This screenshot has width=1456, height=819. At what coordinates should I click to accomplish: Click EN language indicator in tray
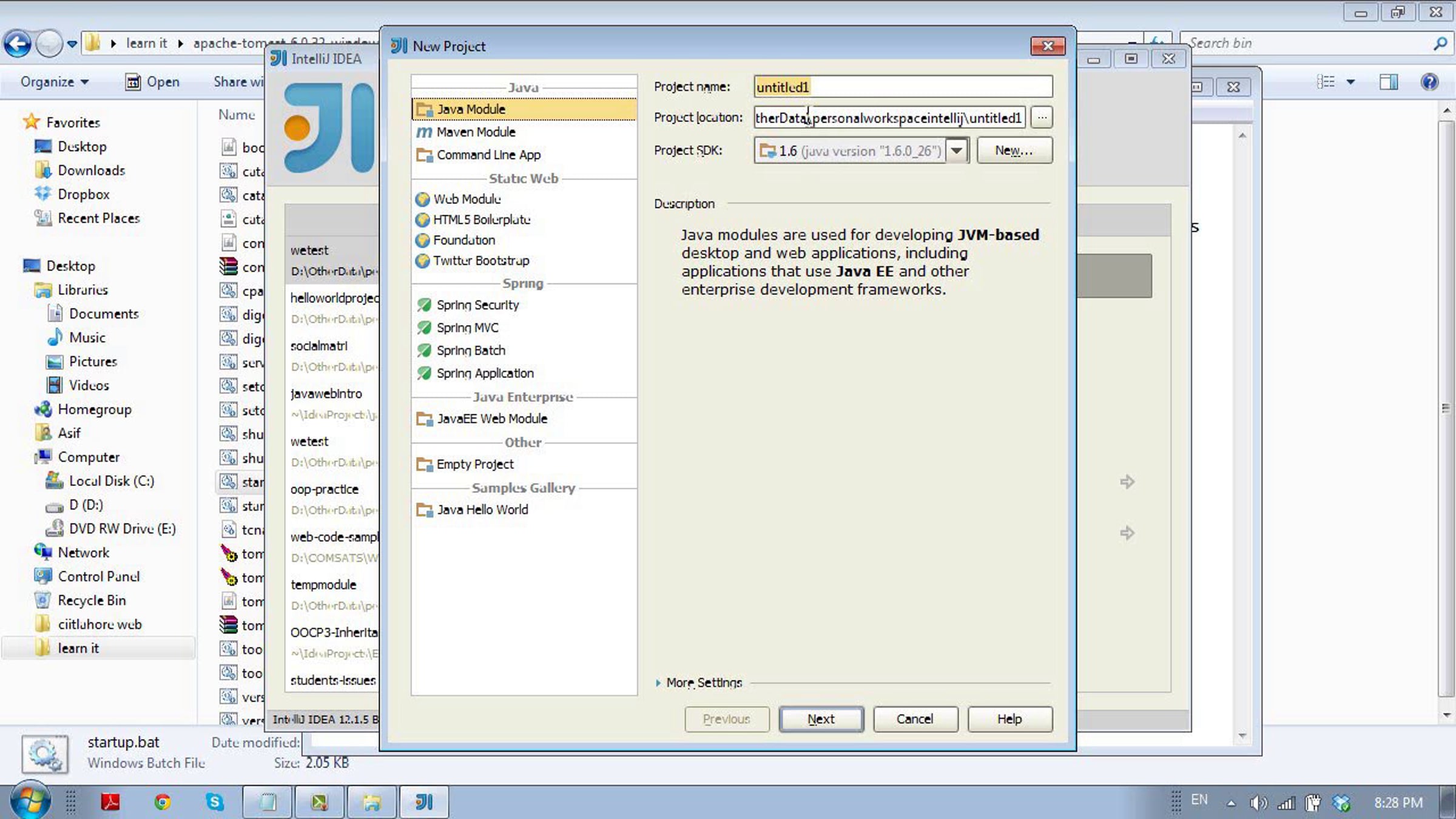tap(1199, 800)
